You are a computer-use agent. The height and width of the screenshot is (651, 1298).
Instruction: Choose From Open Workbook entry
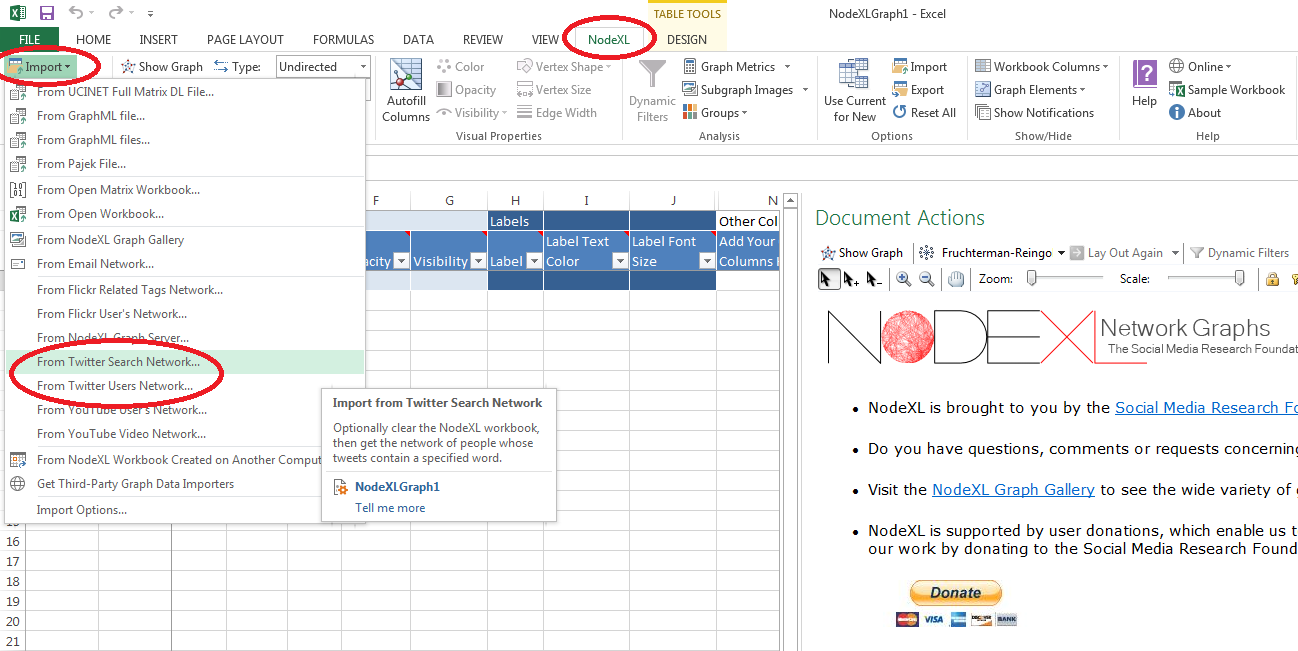pyautogui.click(x=185, y=214)
